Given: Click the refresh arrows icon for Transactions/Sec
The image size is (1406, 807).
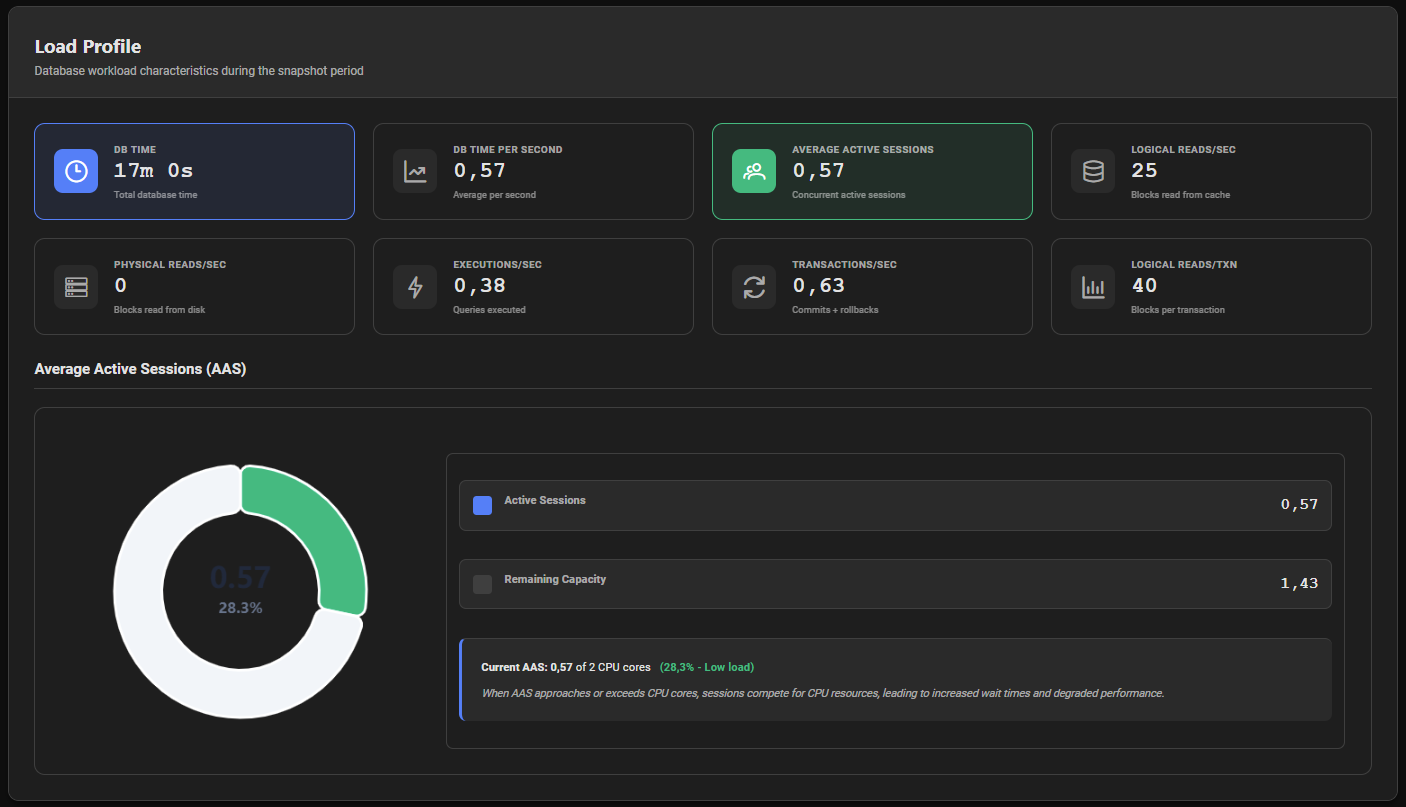Looking at the screenshot, I should [754, 286].
